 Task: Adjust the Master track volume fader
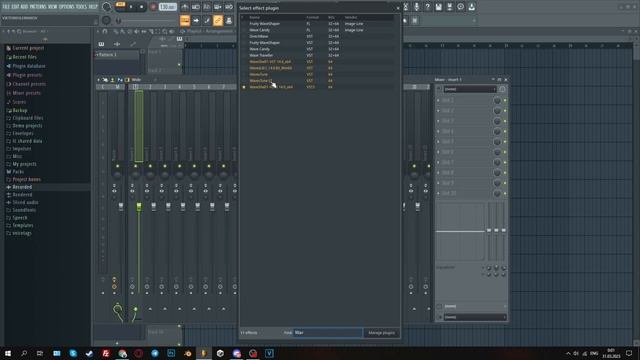121,207
